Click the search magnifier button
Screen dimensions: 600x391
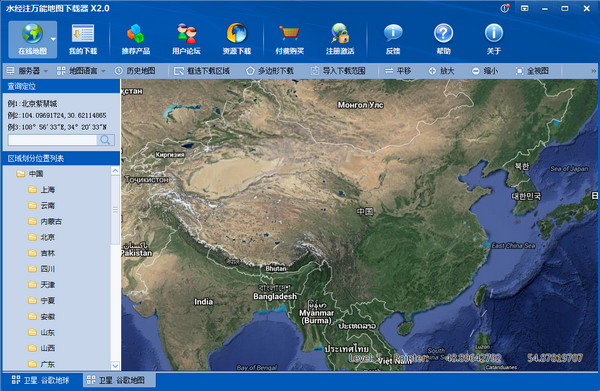coord(105,140)
